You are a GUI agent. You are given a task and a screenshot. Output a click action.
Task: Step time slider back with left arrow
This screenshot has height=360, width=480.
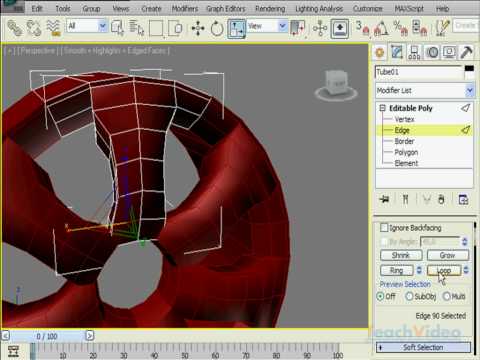click(x=5, y=335)
